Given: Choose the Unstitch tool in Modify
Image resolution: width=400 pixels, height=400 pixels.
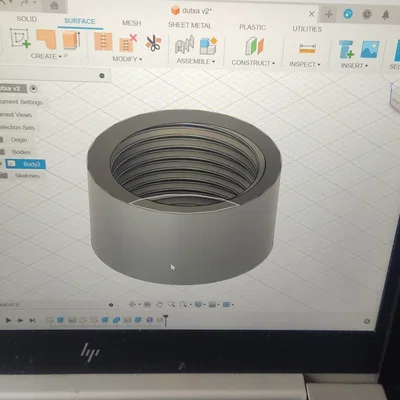Looking at the screenshot, I should (128, 43).
